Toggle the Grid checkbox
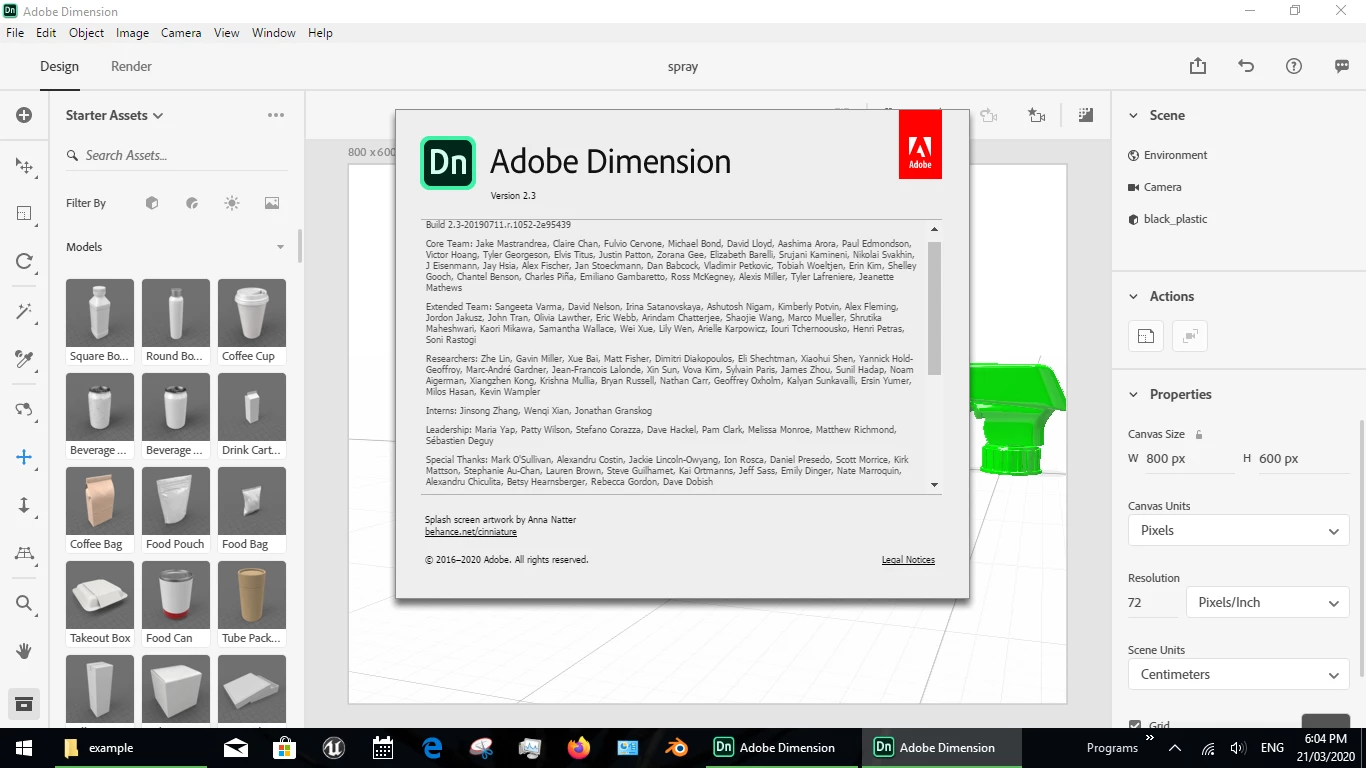1366x768 pixels. tap(1135, 725)
